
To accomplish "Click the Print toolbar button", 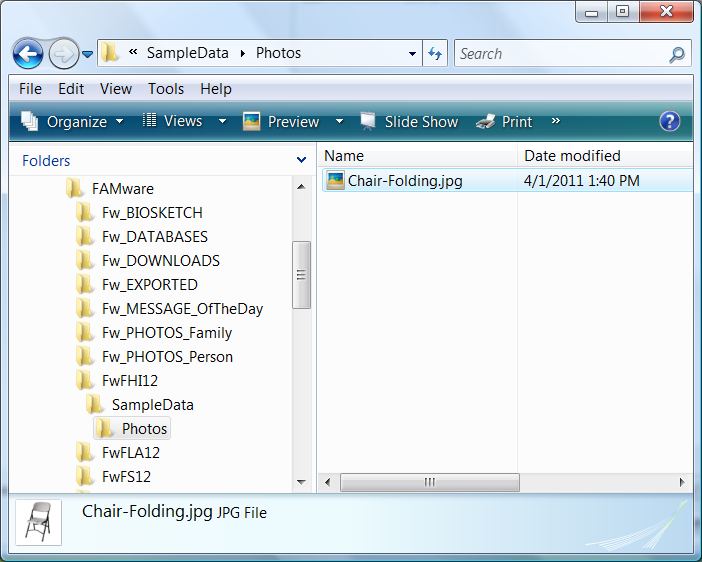I will [504, 121].
